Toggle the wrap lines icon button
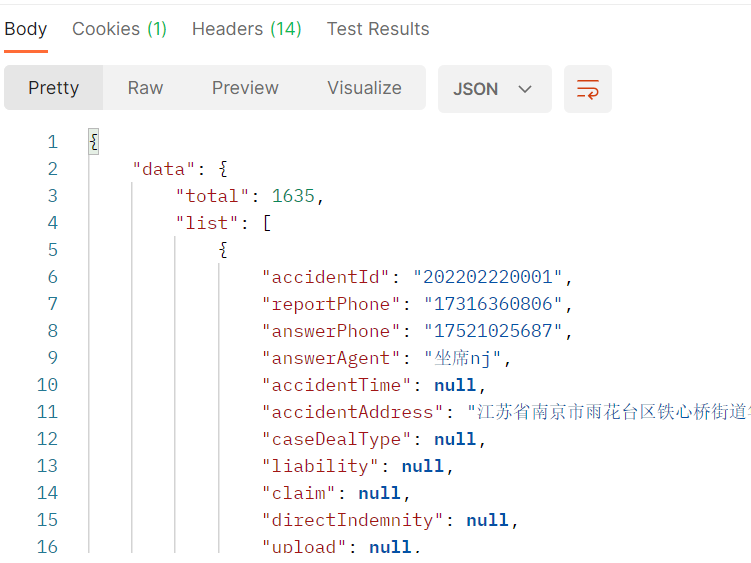Screen dimensions: 751x563 click(x=588, y=89)
